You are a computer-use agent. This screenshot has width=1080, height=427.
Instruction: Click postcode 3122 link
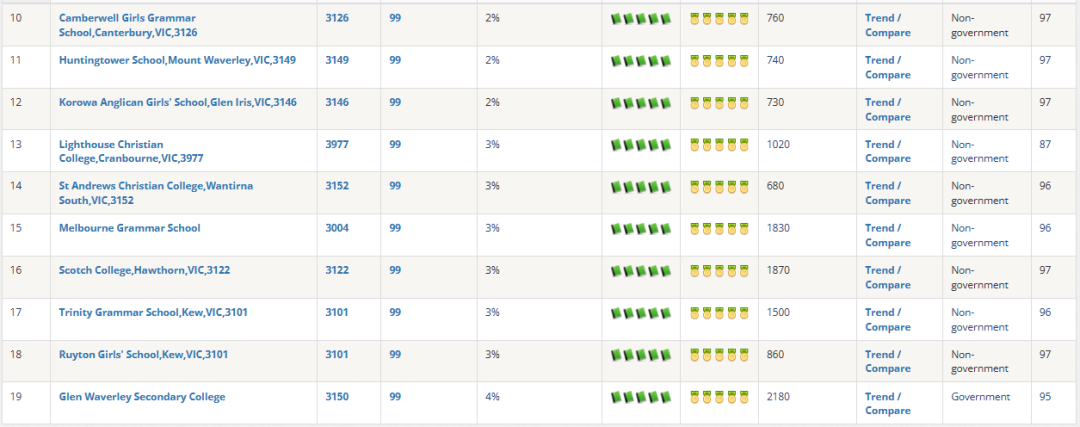coord(337,270)
